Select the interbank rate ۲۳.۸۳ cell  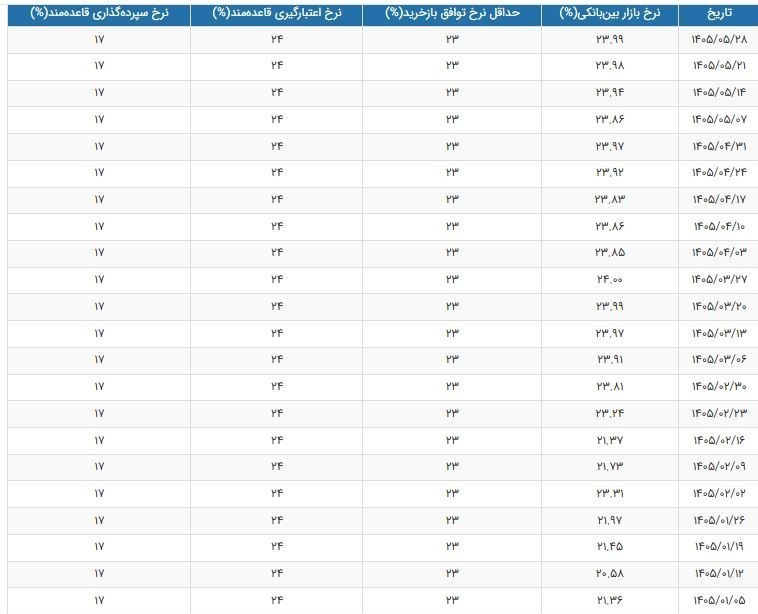pos(610,200)
